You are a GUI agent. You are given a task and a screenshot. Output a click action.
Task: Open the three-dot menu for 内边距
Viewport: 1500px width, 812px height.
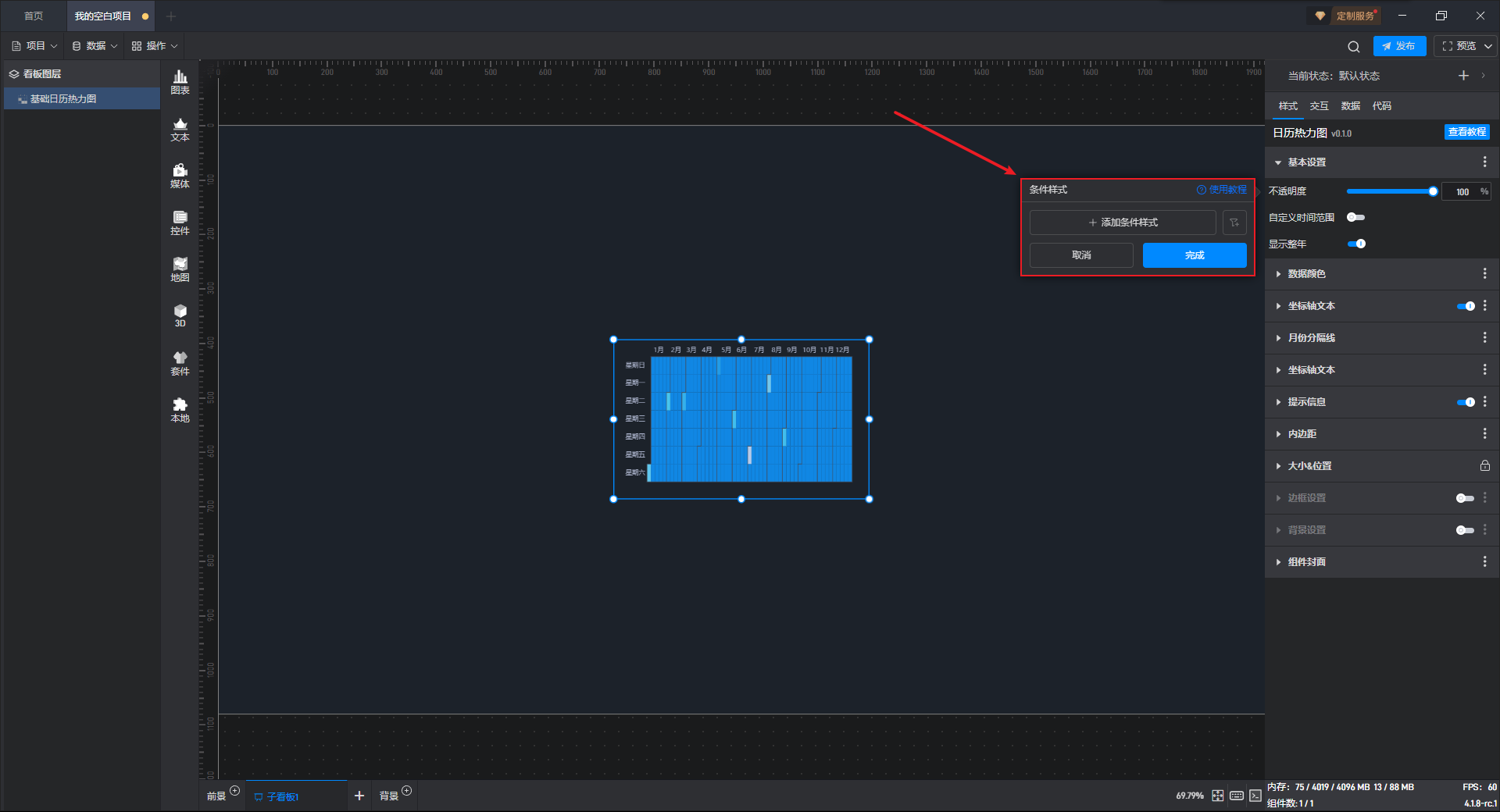point(1484,433)
